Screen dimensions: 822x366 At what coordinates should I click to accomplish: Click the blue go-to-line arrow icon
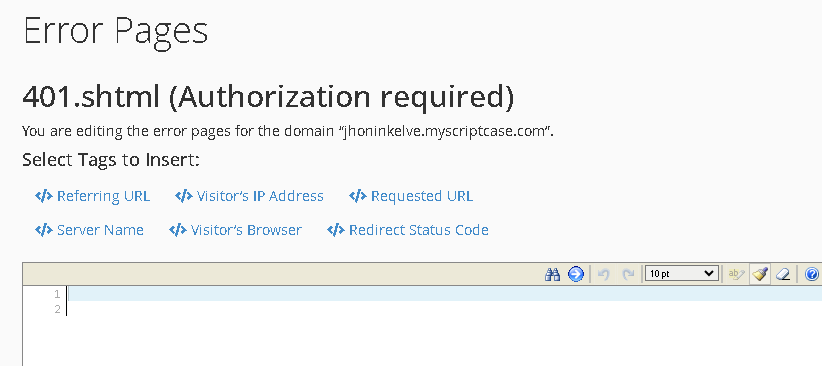click(x=576, y=274)
